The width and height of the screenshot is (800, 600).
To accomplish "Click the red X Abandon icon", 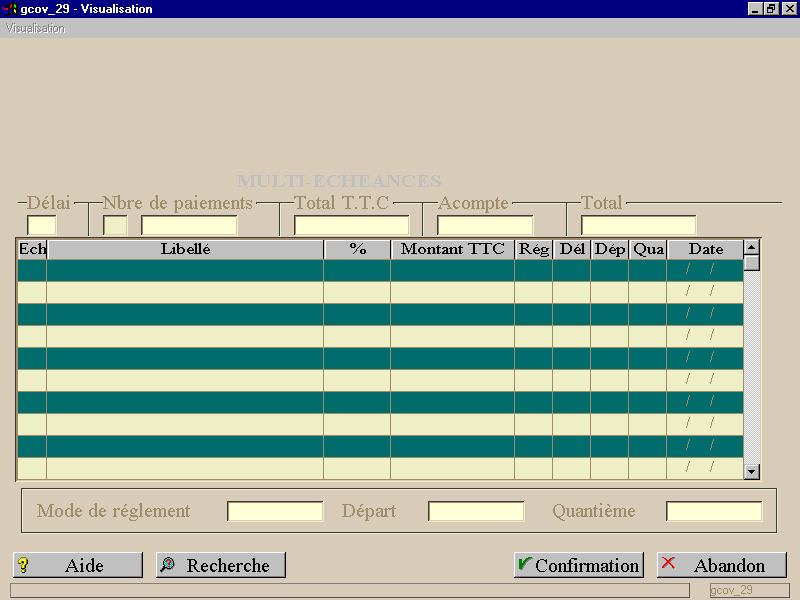I will click(668, 563).
